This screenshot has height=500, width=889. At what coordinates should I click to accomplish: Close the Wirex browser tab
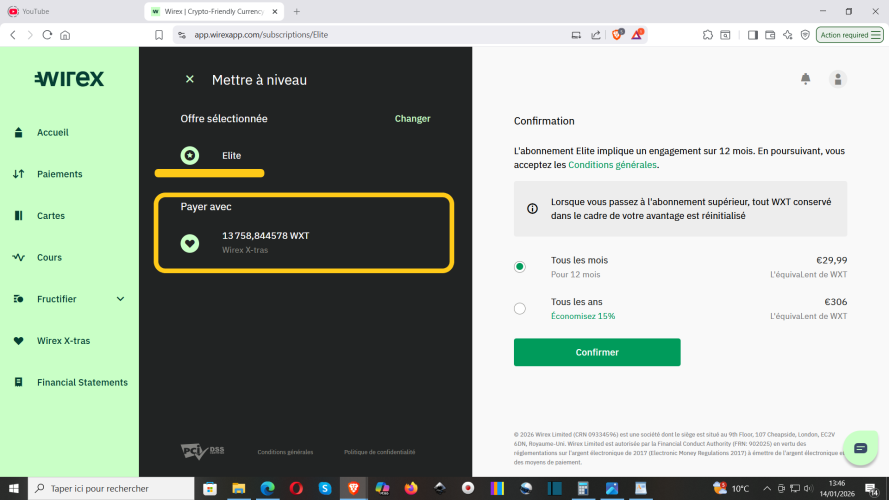pos(275,11)
